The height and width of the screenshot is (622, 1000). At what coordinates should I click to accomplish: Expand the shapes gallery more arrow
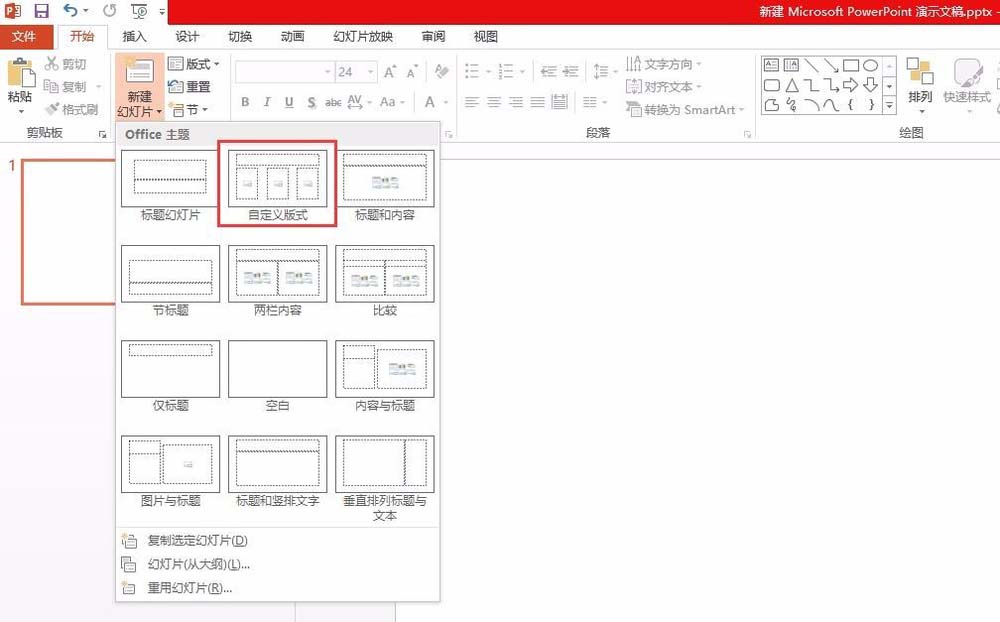click(889, 106)
